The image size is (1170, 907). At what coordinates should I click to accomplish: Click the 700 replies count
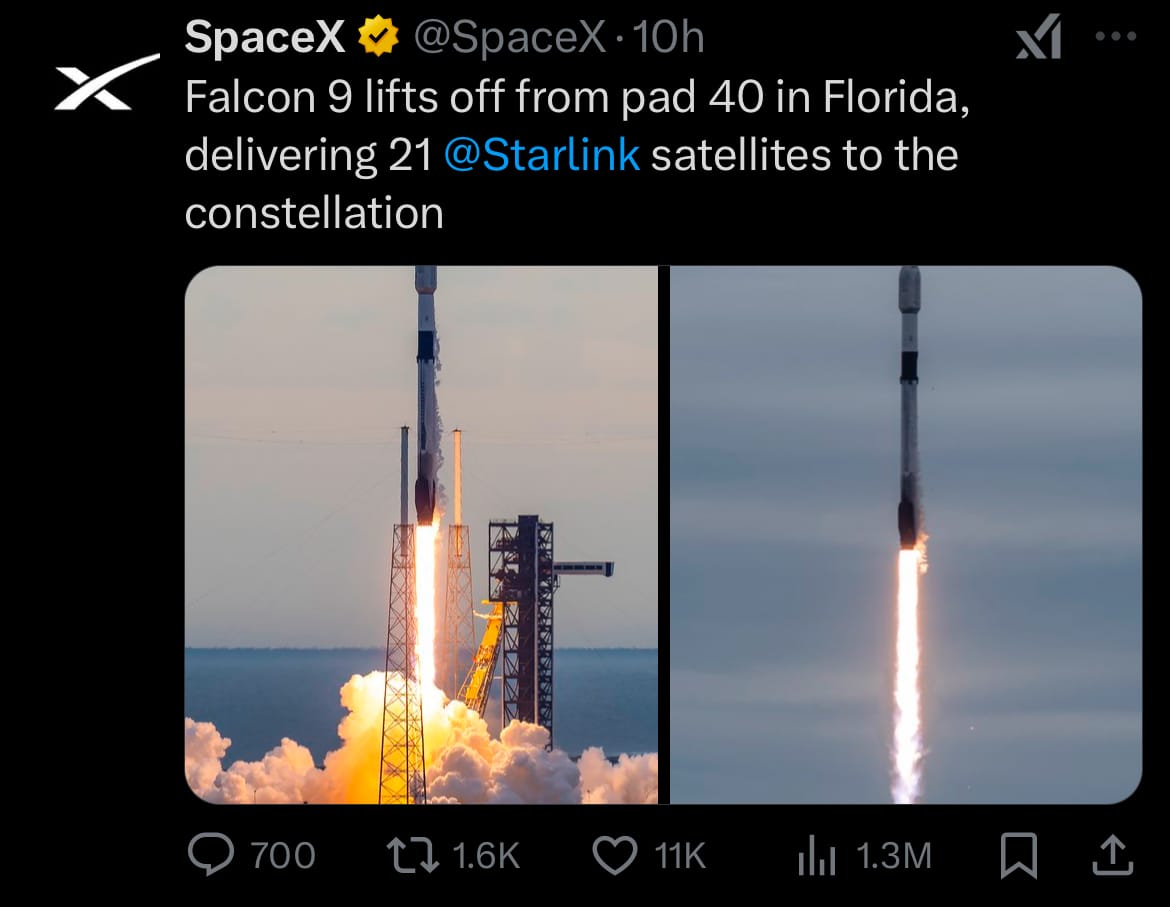[x=283, y=856]
